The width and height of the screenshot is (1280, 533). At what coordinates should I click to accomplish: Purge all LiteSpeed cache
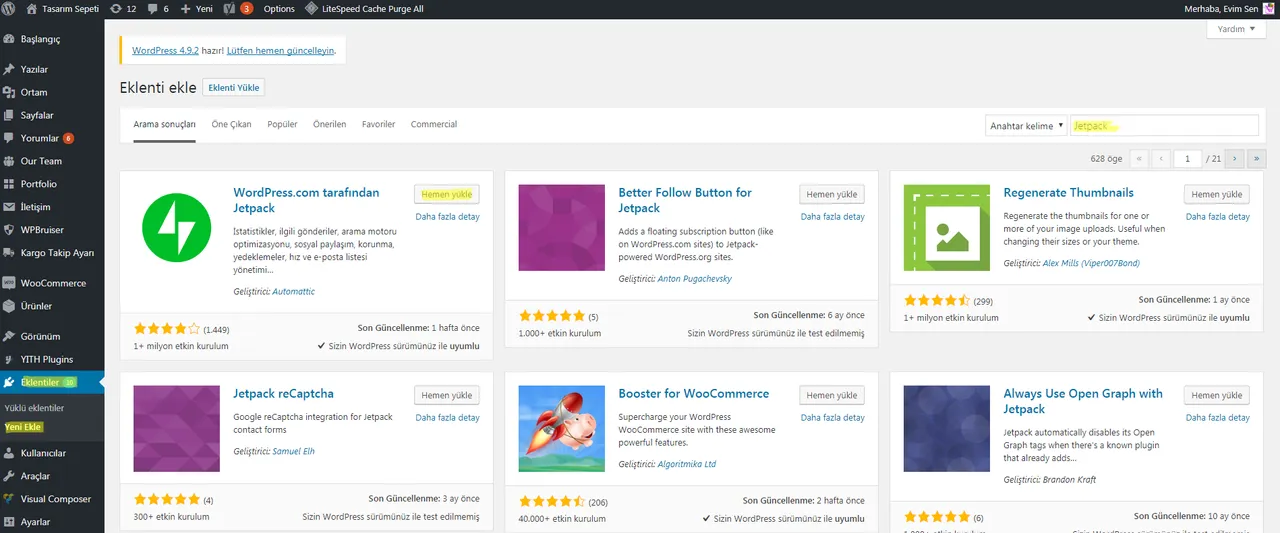[x=366, y=8]
